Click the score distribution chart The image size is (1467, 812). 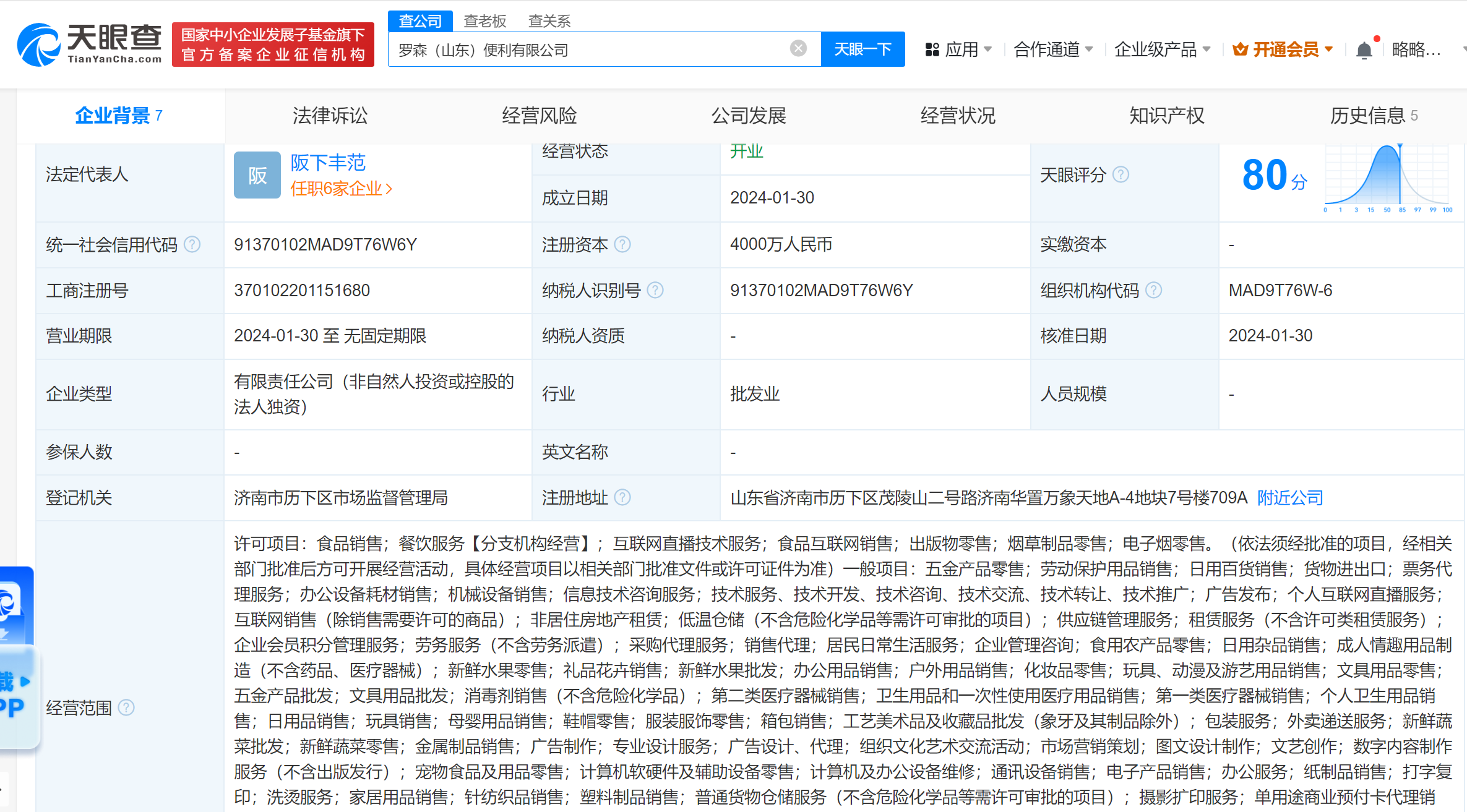pos(1388,179)
